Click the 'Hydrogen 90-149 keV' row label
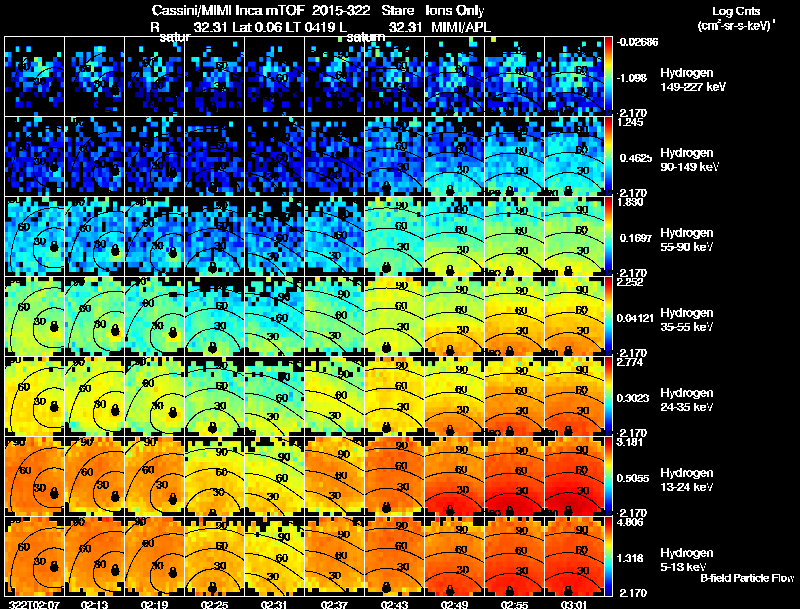 point(689,160)
